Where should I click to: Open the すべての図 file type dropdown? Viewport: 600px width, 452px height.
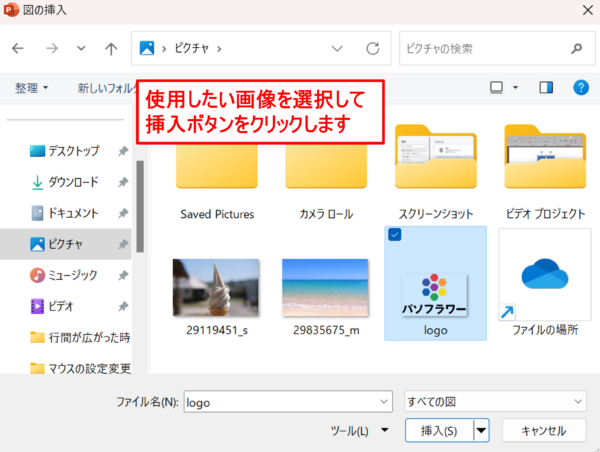coord(495,401)
